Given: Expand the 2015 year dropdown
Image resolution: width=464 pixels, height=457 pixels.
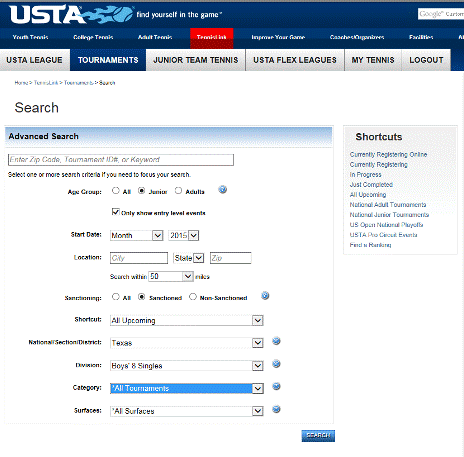Looking at the screenshot, I should [x=184, y=235].
